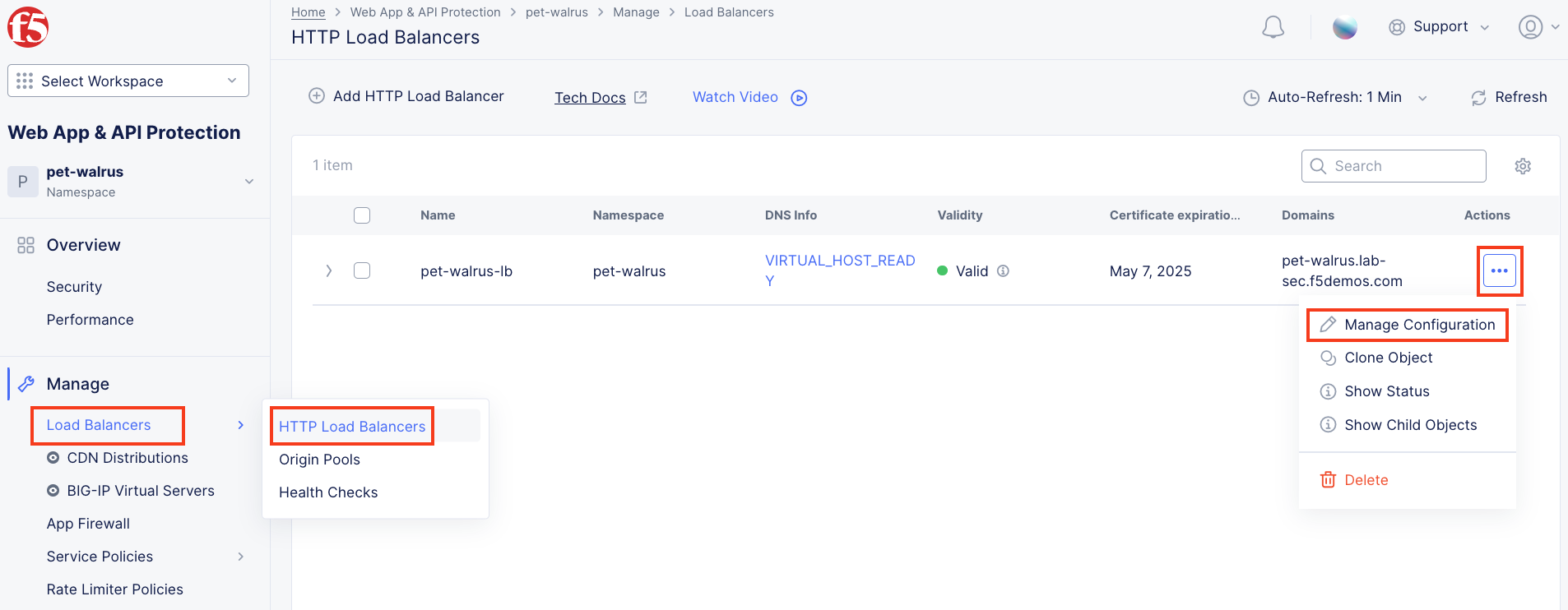Open the user account profile icon
Screen dimensions: 1568x610
[1530, 27]
